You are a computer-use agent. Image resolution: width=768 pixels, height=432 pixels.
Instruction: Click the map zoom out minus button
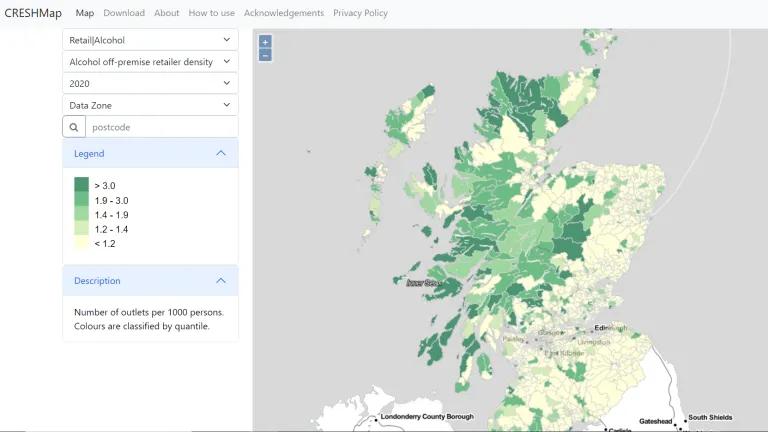(x=265, y=55)
